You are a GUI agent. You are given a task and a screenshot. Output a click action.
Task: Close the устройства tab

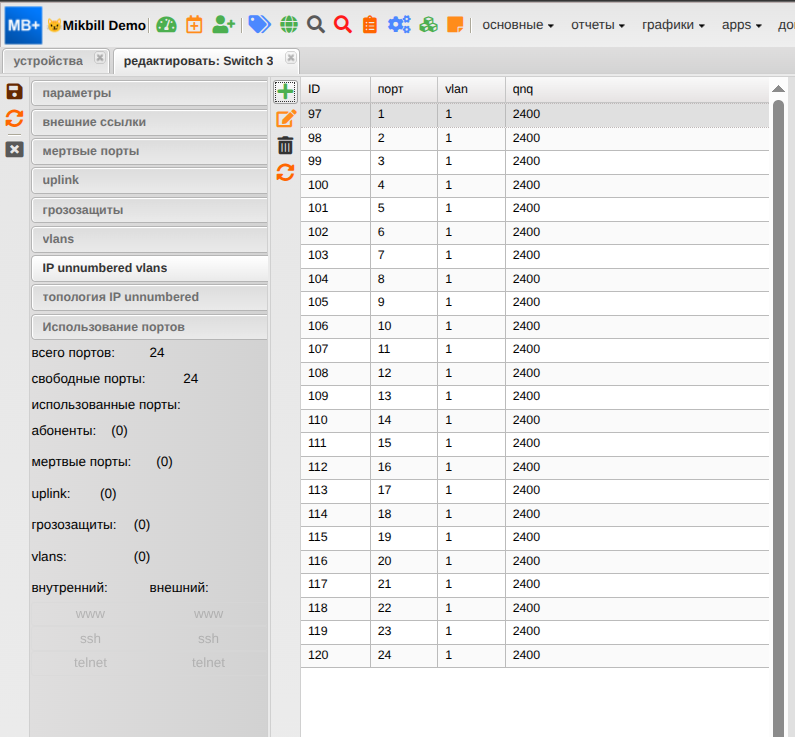click(x=100, y=58)
